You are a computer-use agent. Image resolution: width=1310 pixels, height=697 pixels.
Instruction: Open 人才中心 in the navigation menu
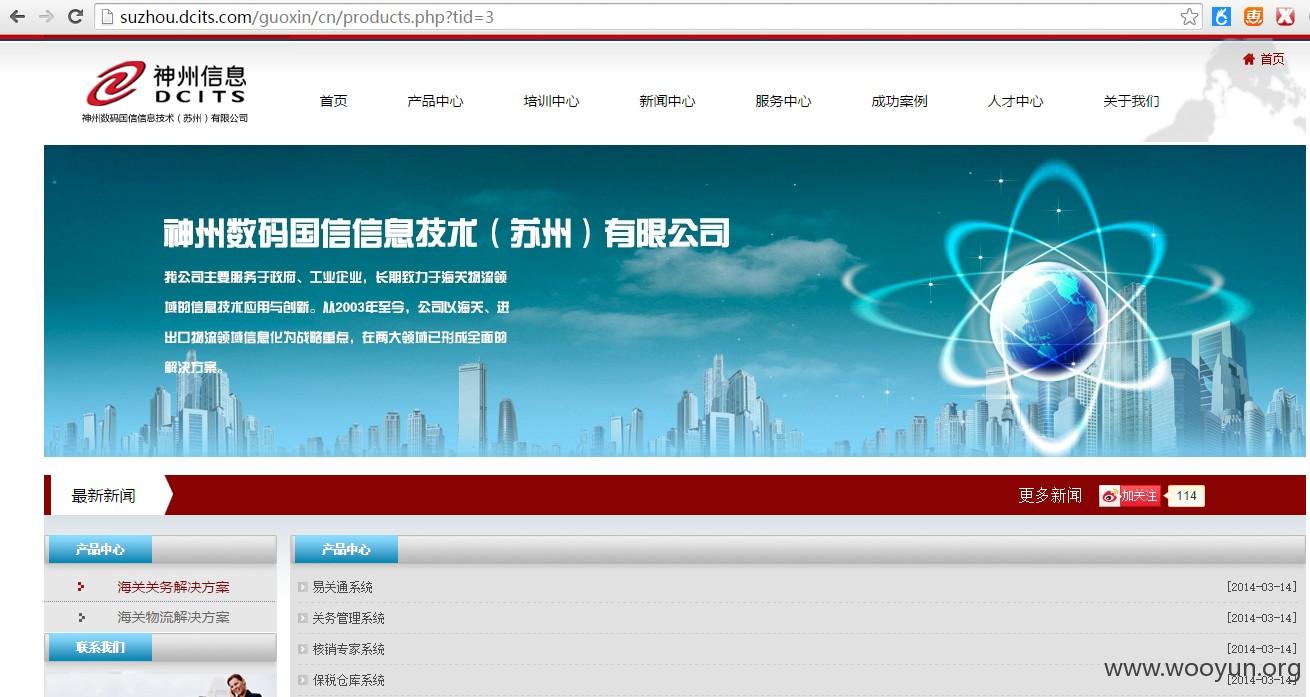(1015, 101)
